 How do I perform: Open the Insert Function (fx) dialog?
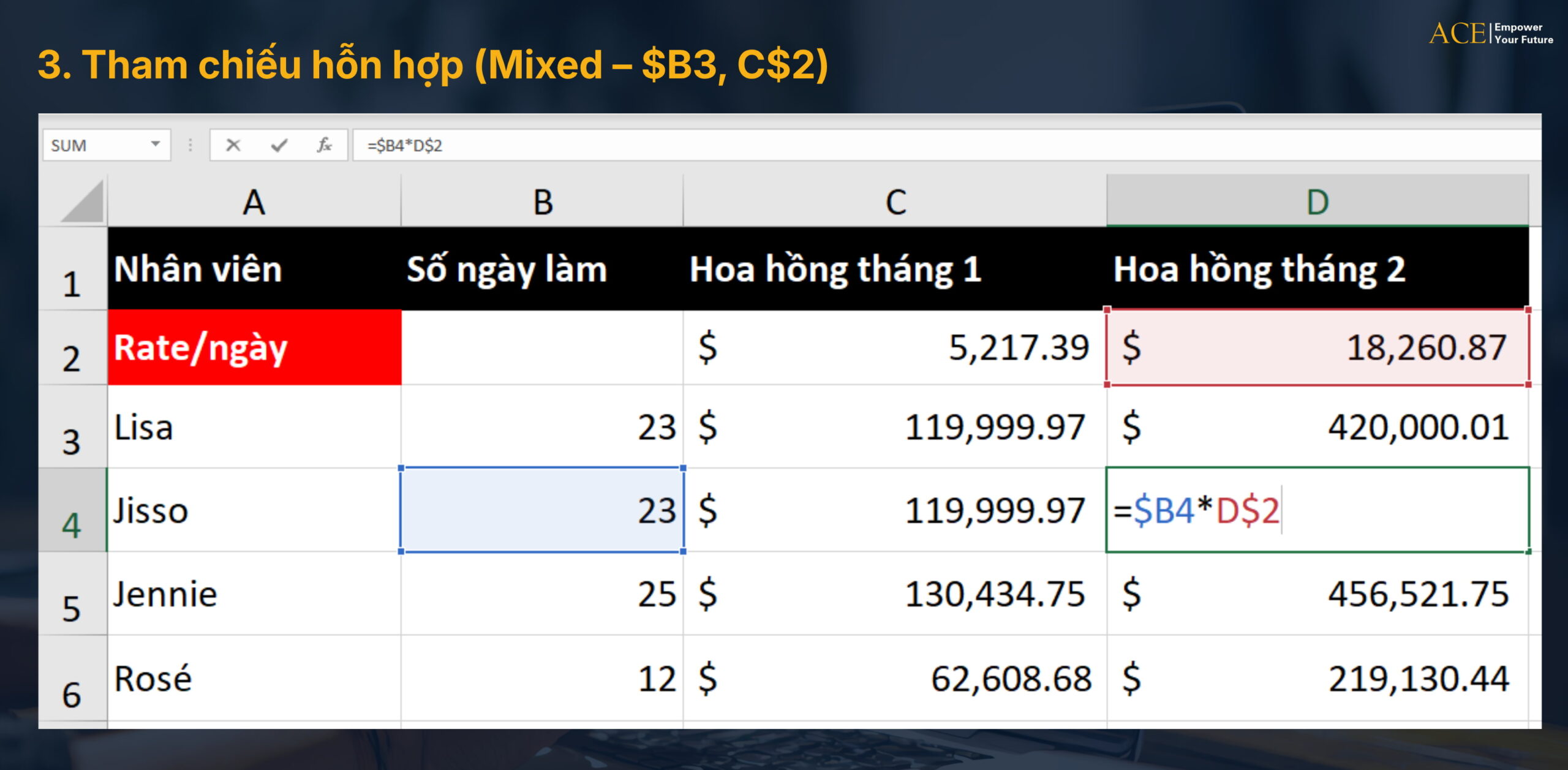click(325, 145)
